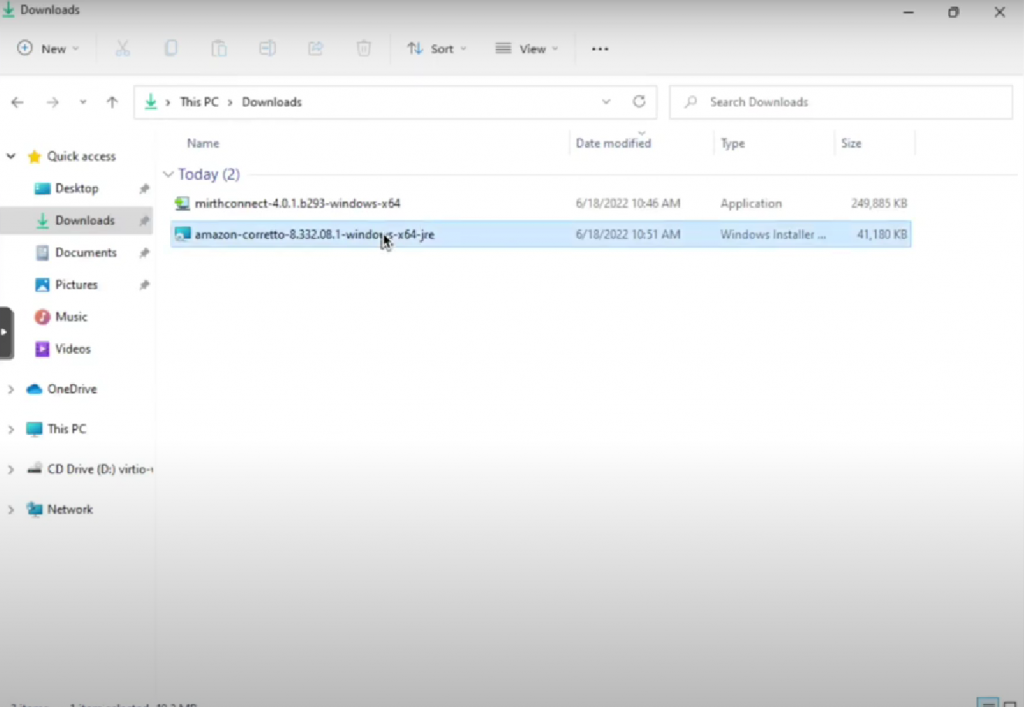
Task: Open CD Drive (D:) in sidebar
Action: click(100, 469)
